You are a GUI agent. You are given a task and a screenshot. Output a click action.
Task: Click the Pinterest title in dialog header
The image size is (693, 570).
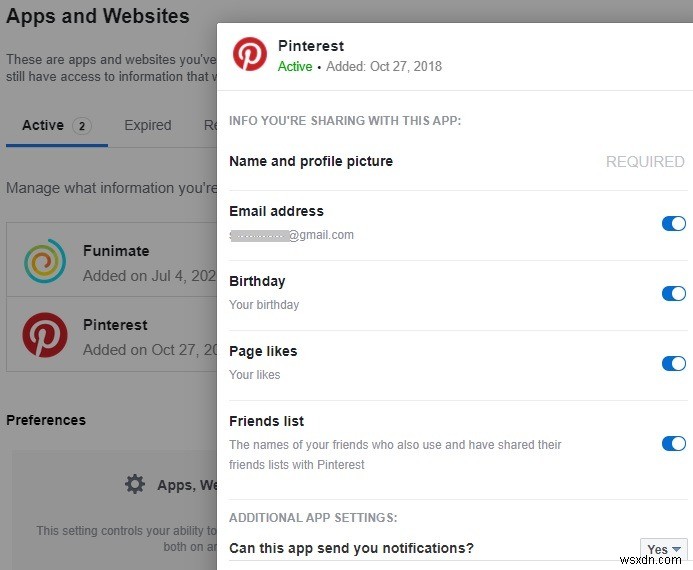(x=311, y=46)
